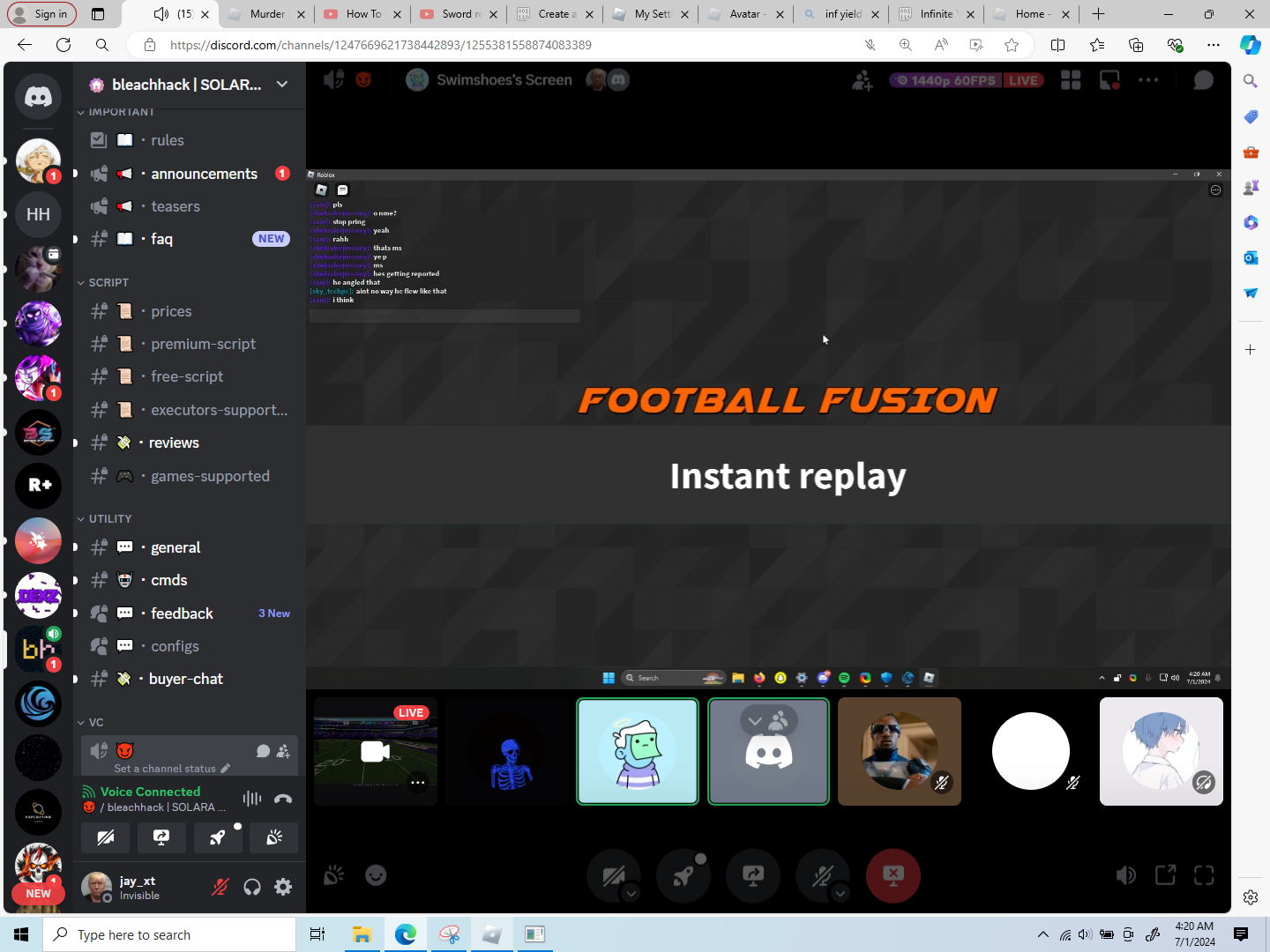This screenshot has height=952, width=1270.
Task: Unmute microphone next to jay_xt
Action: [x=220, y=887]
